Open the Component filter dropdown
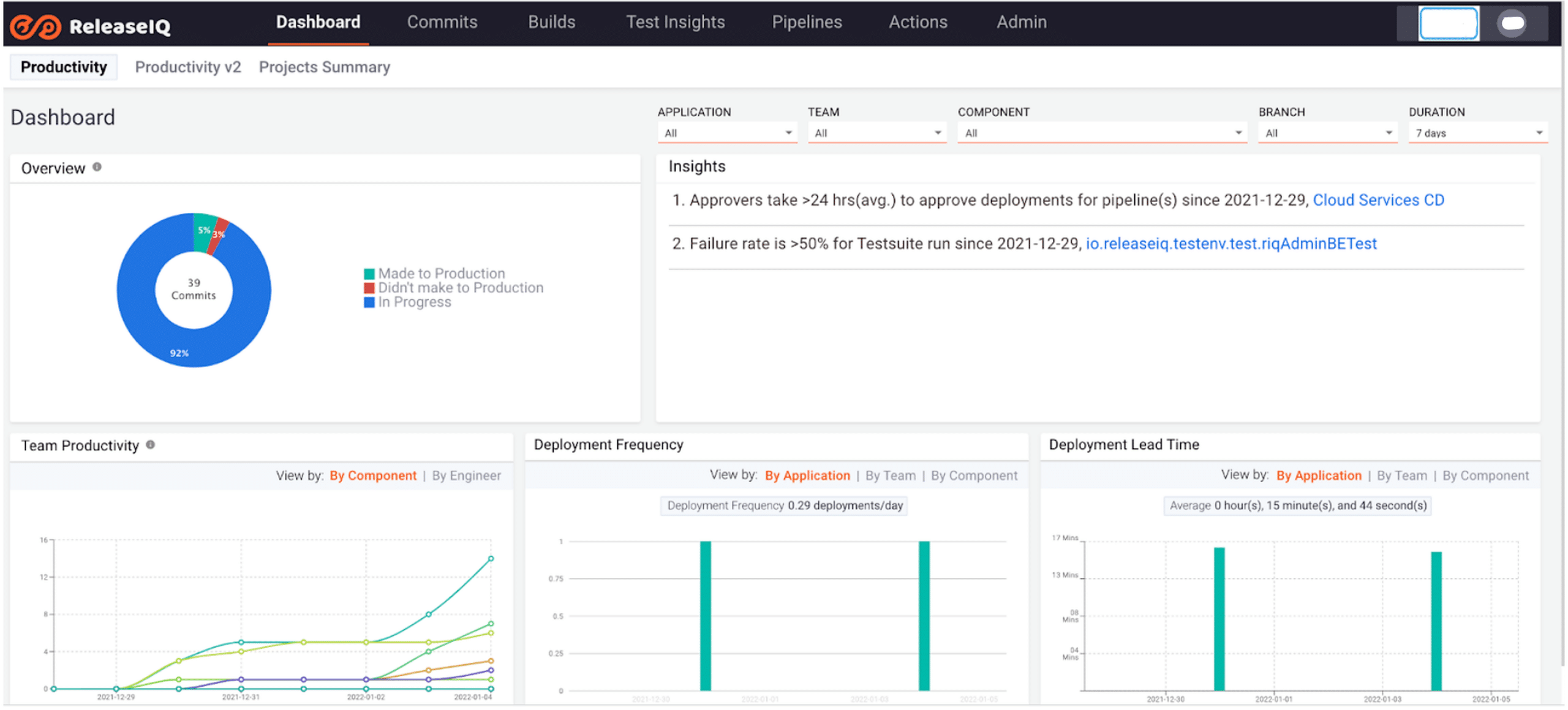 coord(1102,133)
